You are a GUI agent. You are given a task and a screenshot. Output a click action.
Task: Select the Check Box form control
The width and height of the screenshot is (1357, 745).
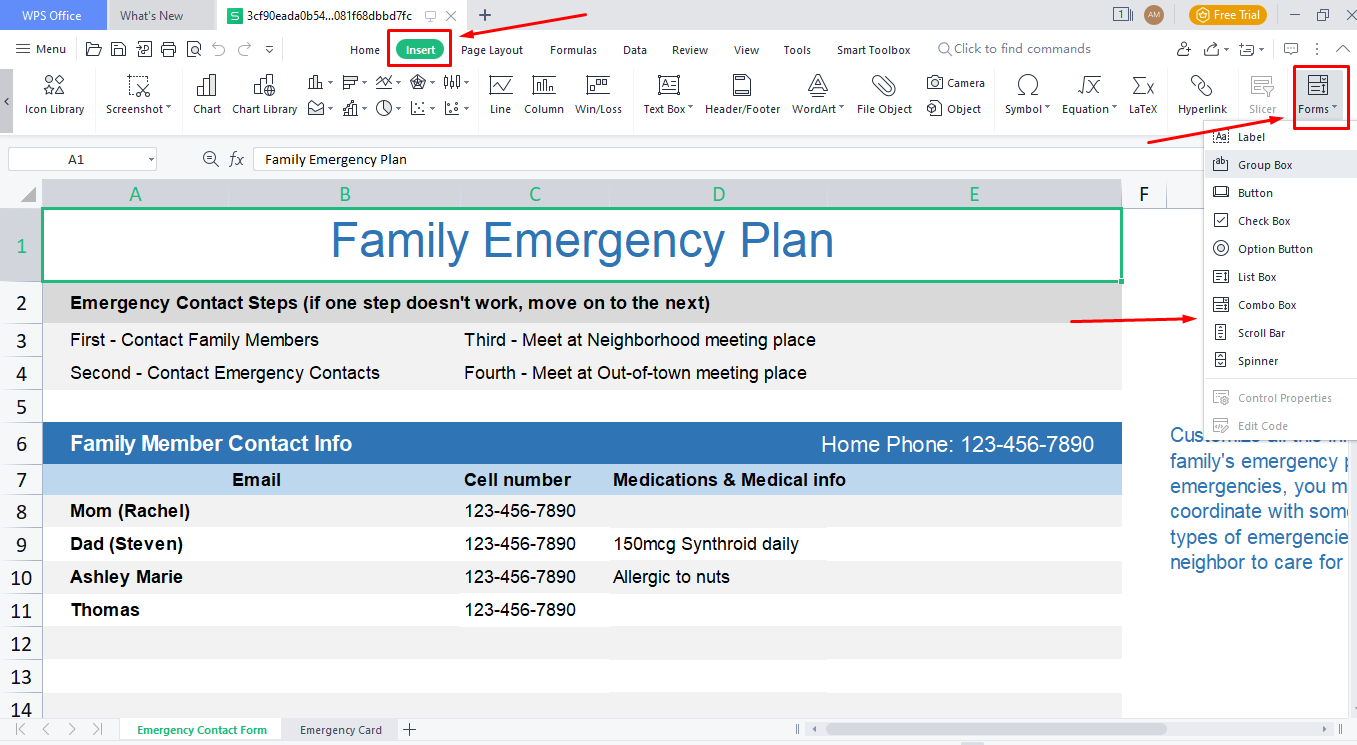click(1265, 220)
